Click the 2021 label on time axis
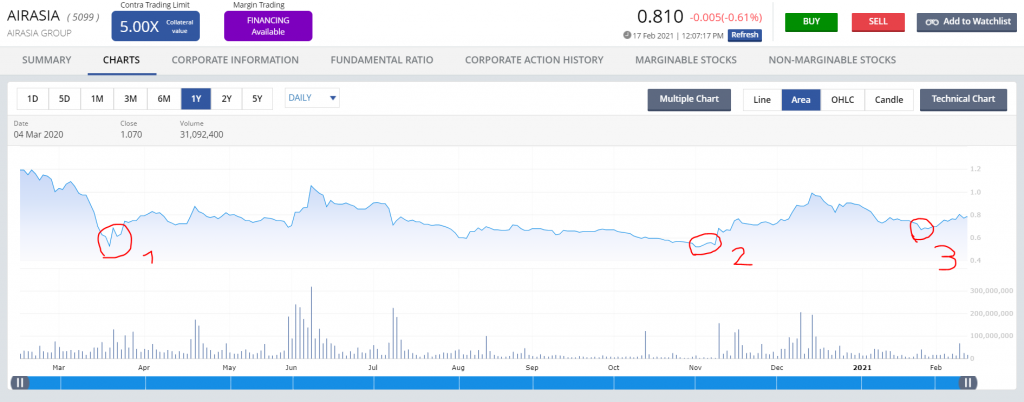 pos(863,367)
